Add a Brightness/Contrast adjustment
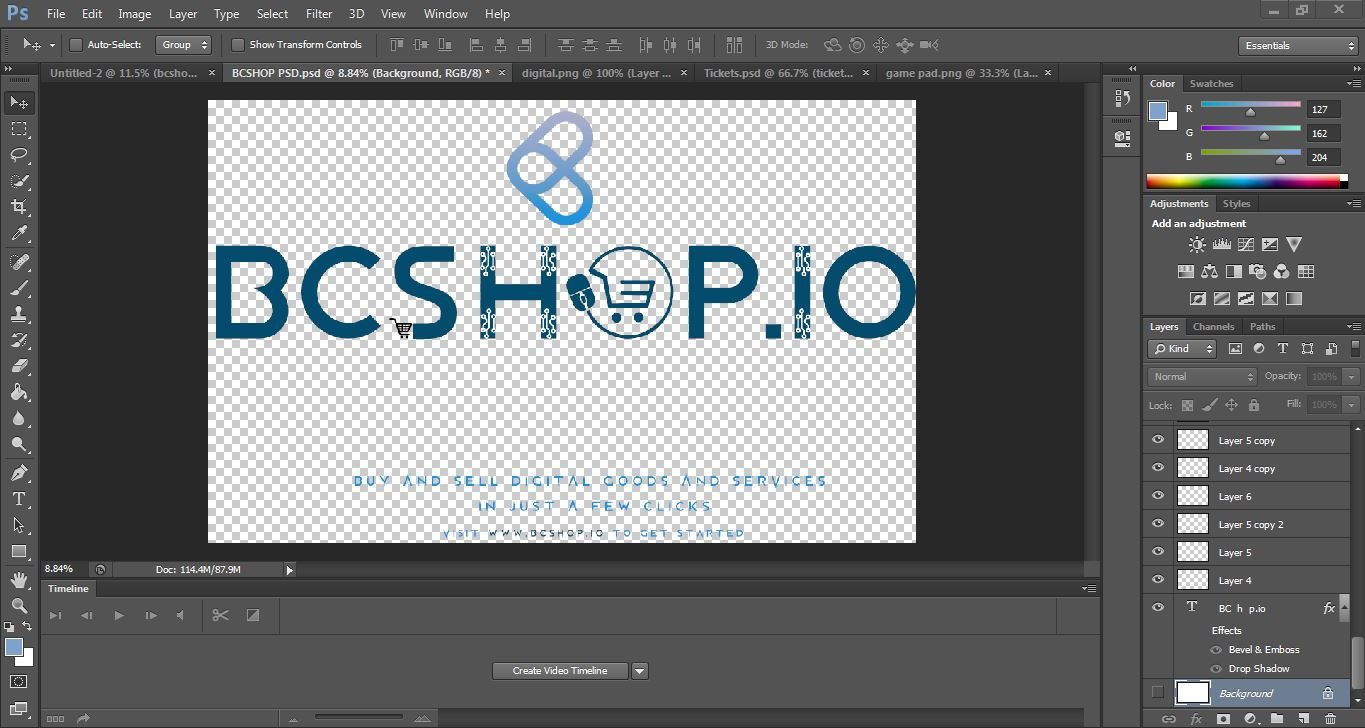Screen dimensions: 1365x728 1197,244
